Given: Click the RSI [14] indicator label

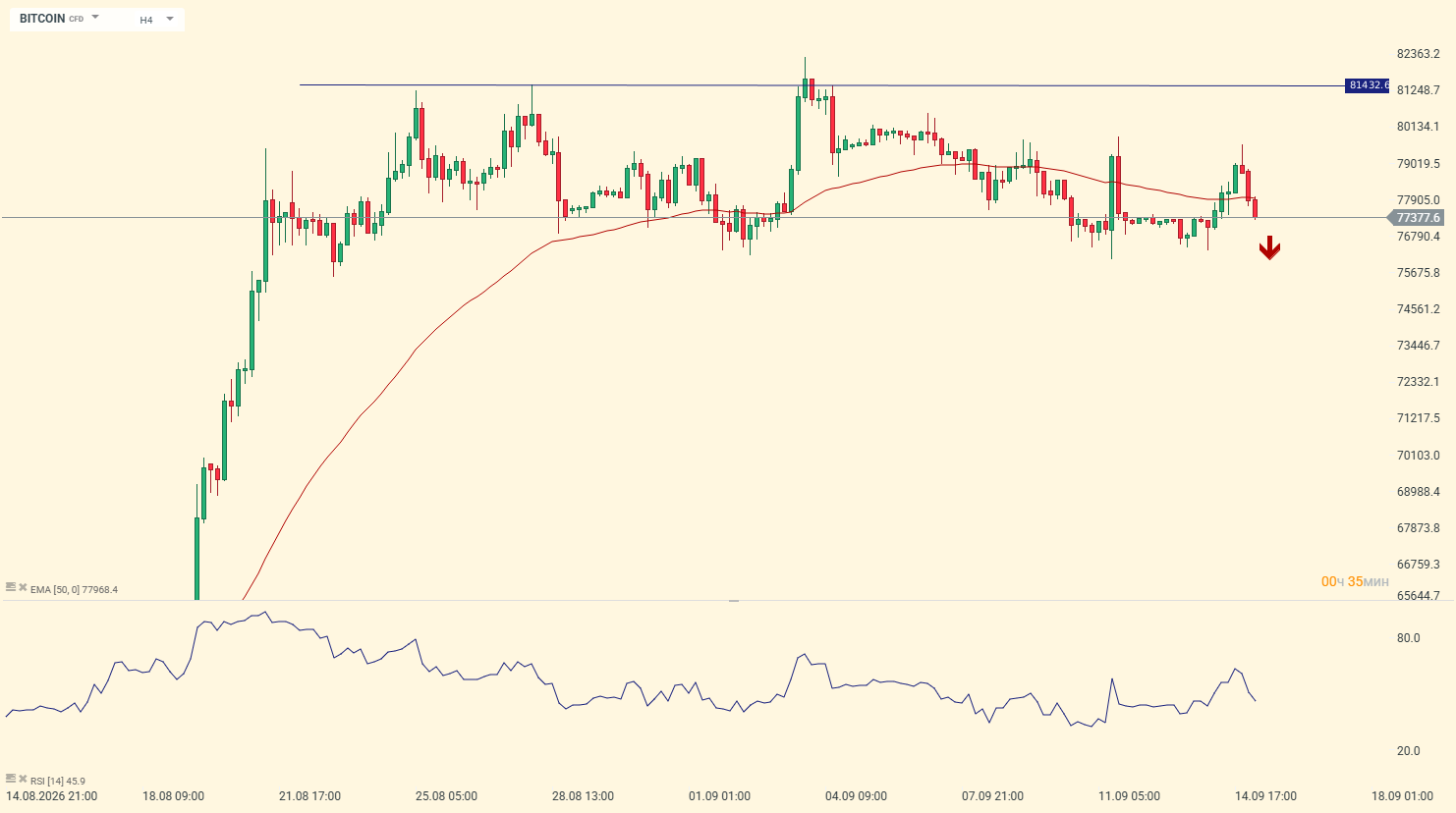Looking at the screenshot, I should tap(58, 782).
